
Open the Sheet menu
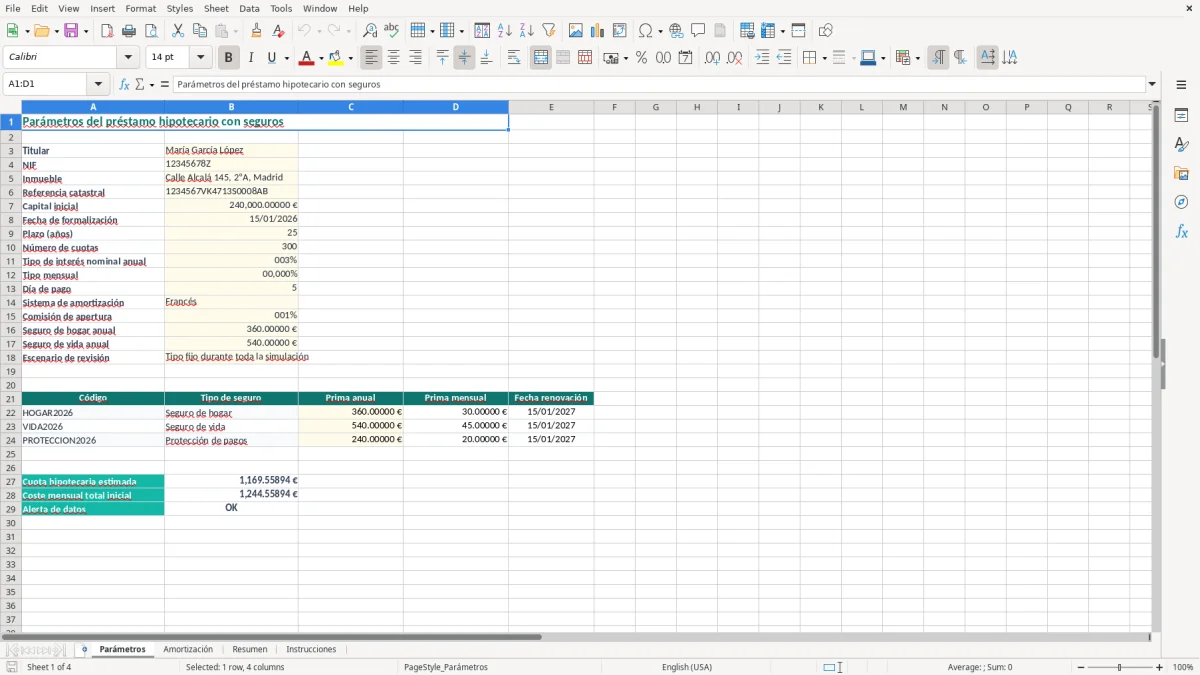[216, 8]
